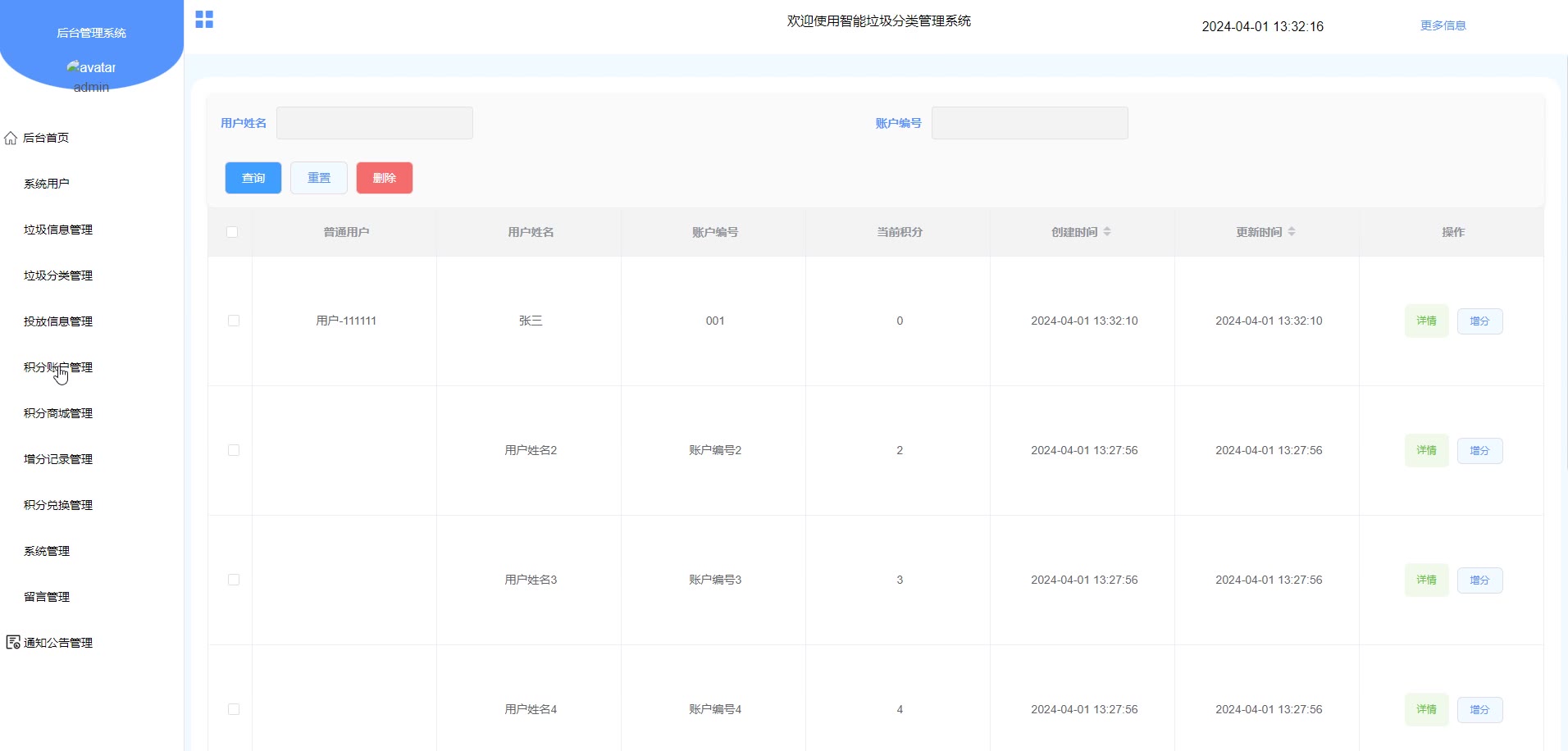Click the grid menu icon at top
The width and height of the screenshot is (1568, 751).
click(x=204, y=20)
